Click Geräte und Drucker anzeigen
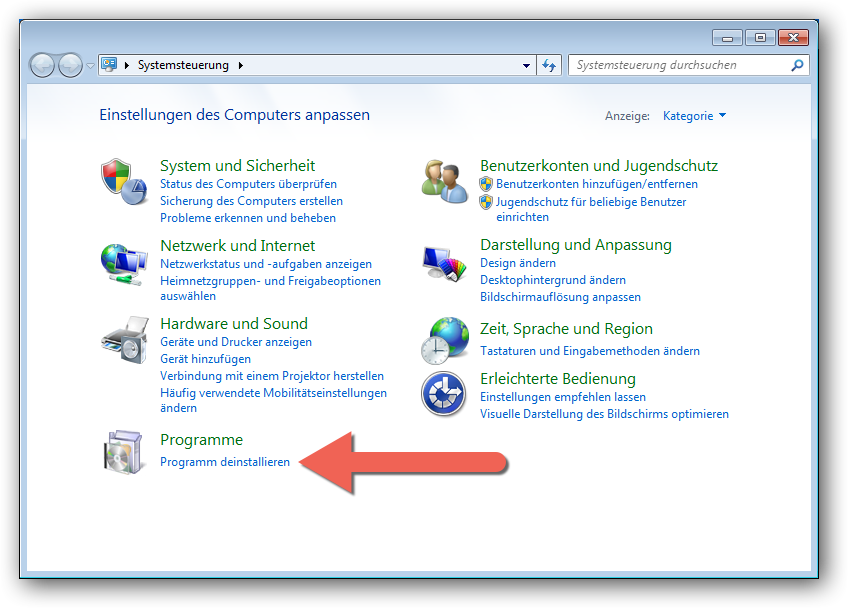The image size is (848, 608). point(236,342)
